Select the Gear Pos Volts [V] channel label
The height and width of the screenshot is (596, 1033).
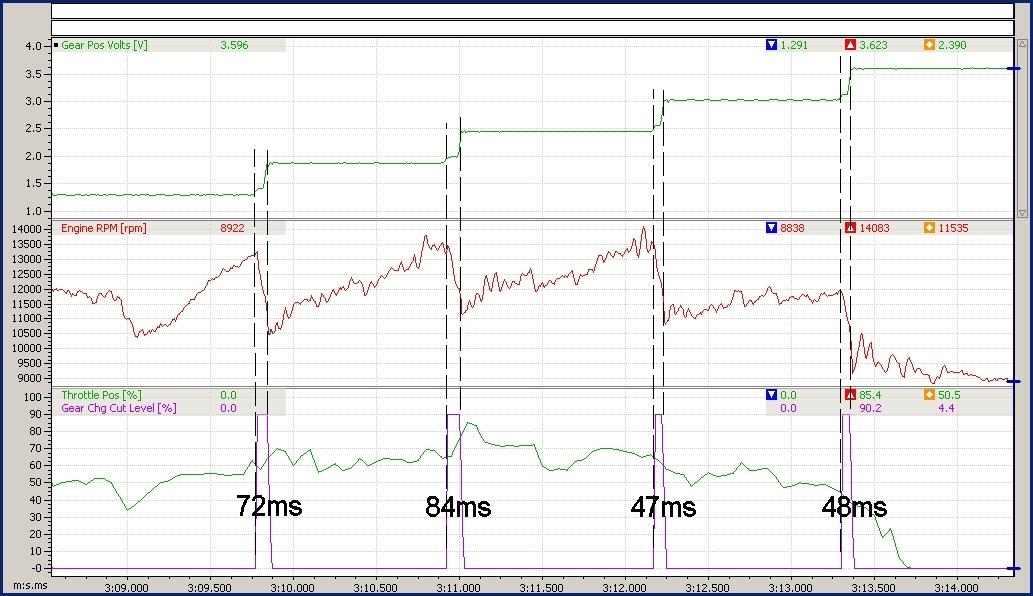104,45
